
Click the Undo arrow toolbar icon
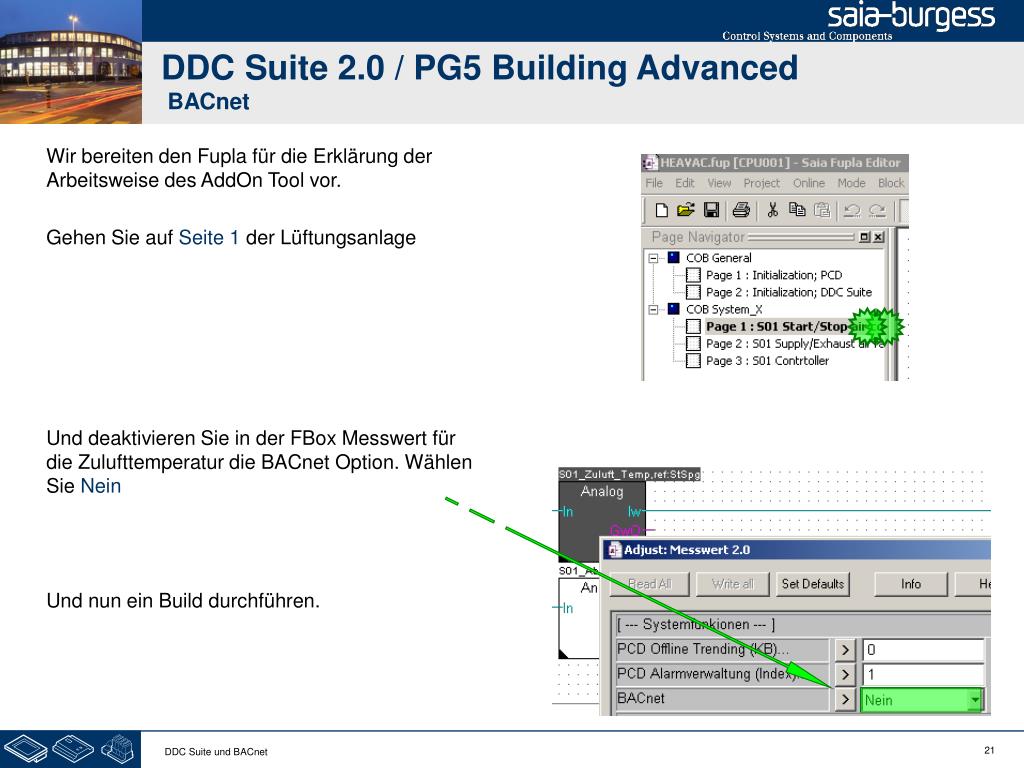click(x=852, y=210)
